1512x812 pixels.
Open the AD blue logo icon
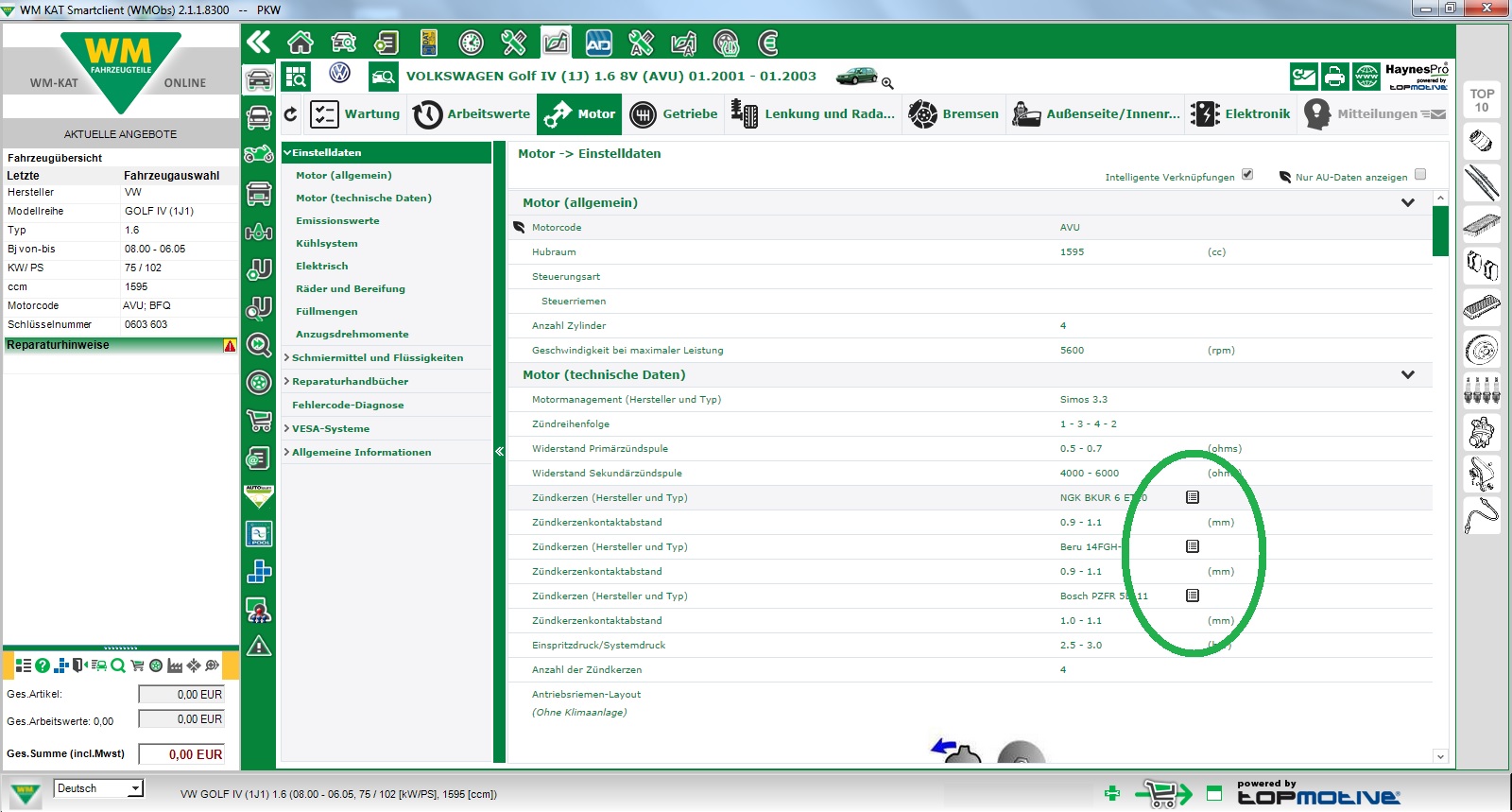[x=598, y=43]
